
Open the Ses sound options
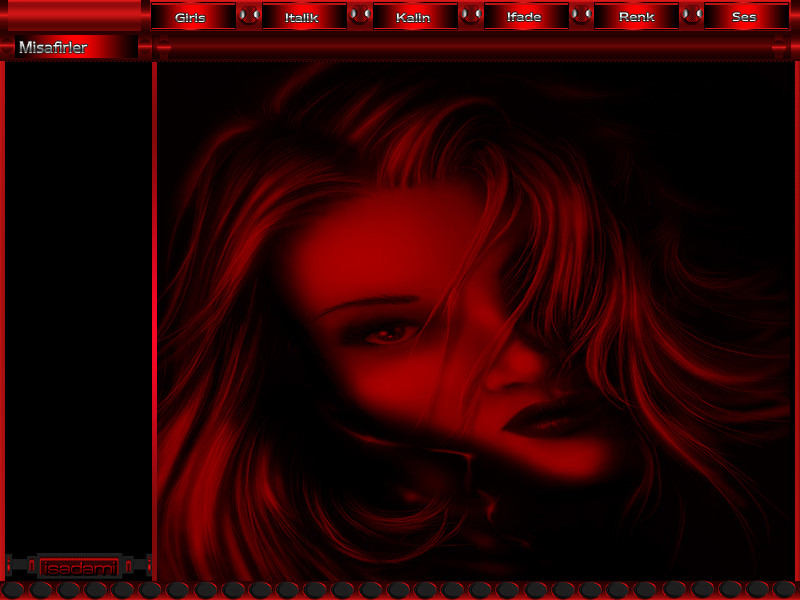tap(746, 17)
